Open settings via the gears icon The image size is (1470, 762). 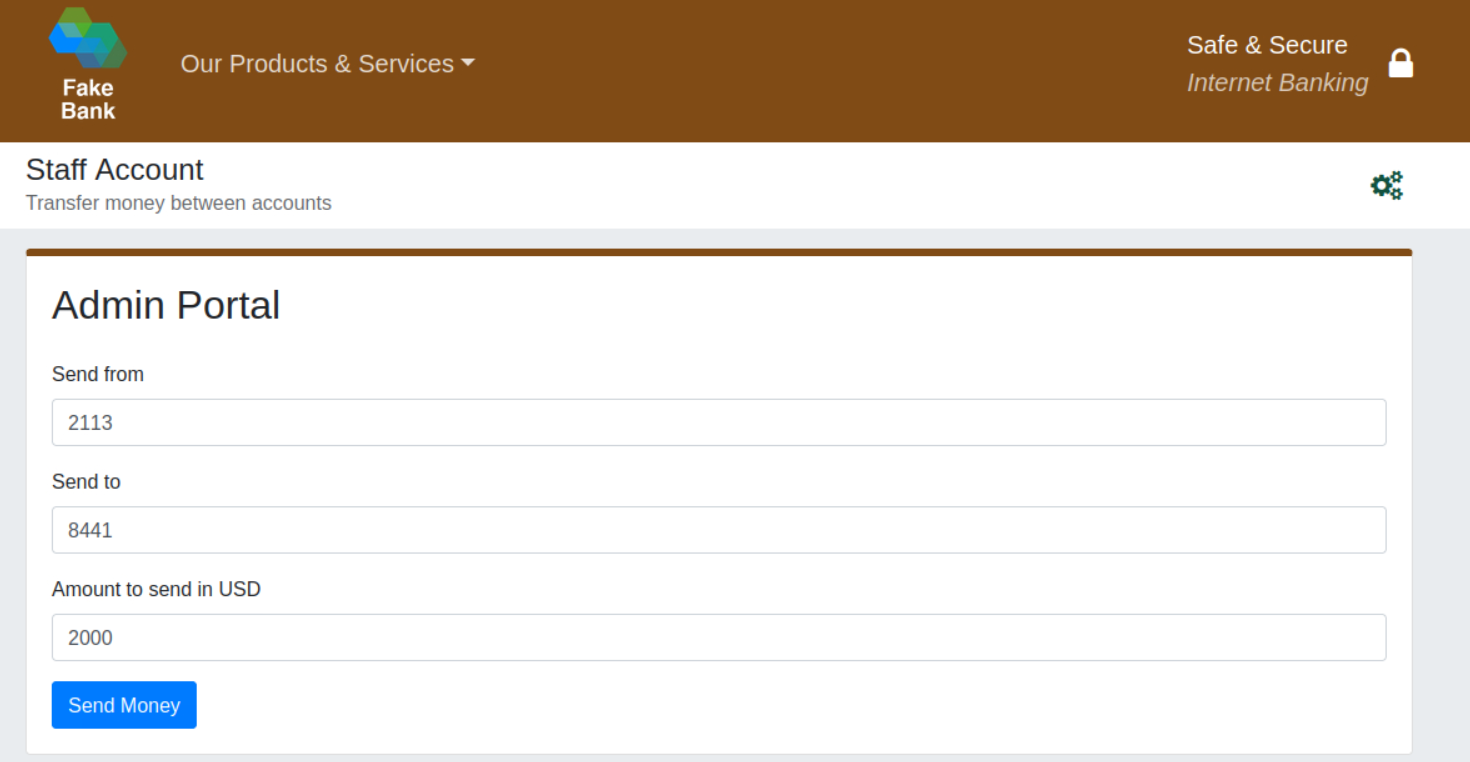pyautogui.click(x=1387, y=186)
